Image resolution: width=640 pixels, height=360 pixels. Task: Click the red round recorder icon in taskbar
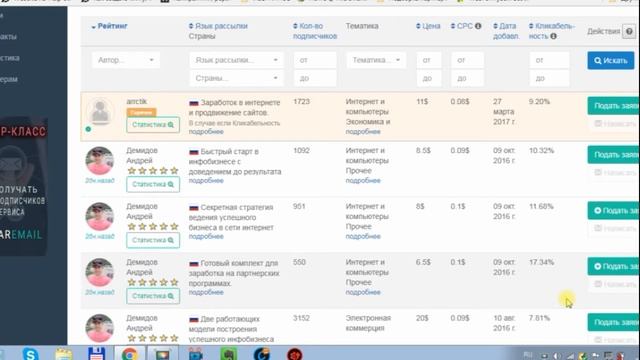click(294, 354)
